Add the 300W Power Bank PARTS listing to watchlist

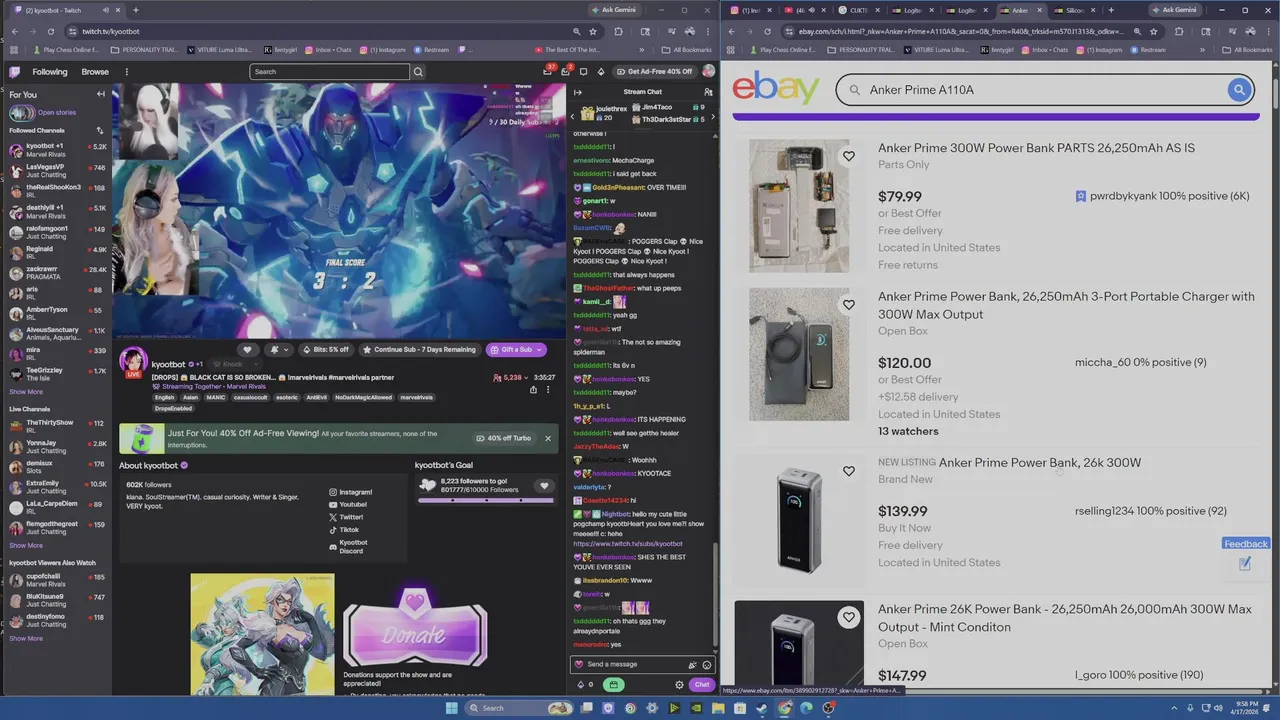coord(848,157)
